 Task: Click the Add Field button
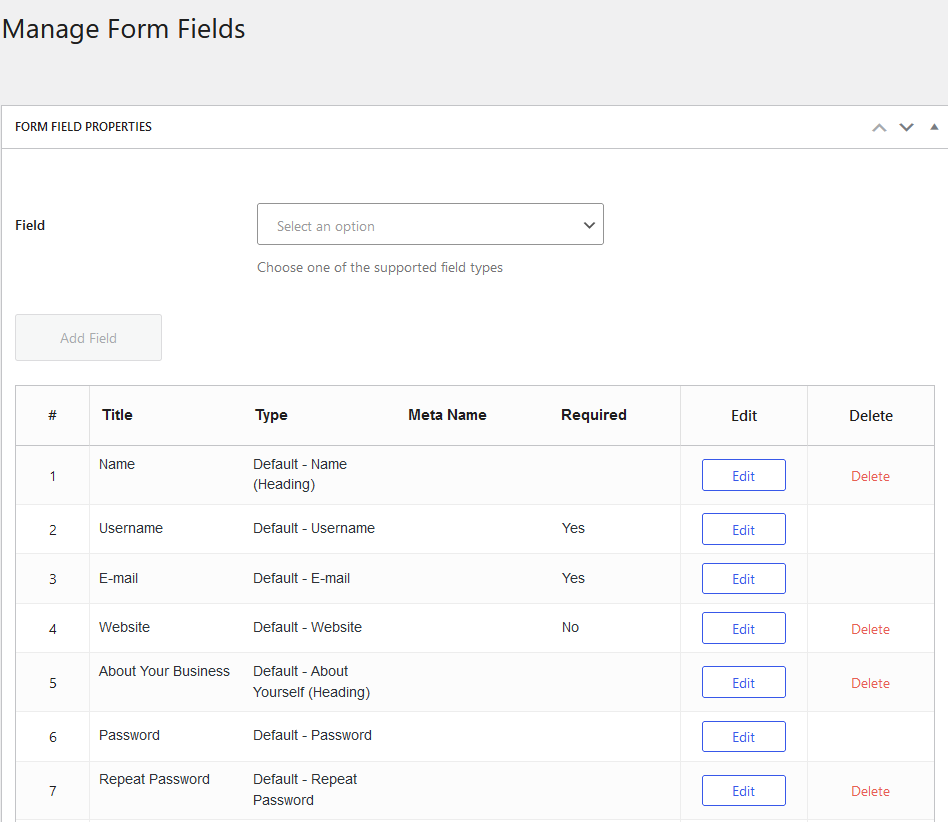pos(88,338)
